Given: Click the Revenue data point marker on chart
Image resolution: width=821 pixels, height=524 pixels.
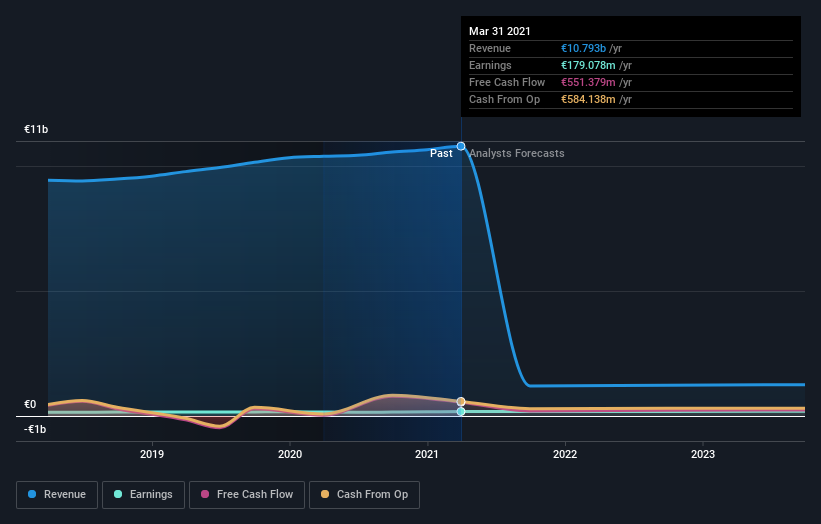Looking at the screenshot, I should pyautogui.click(x=461, y=146).
